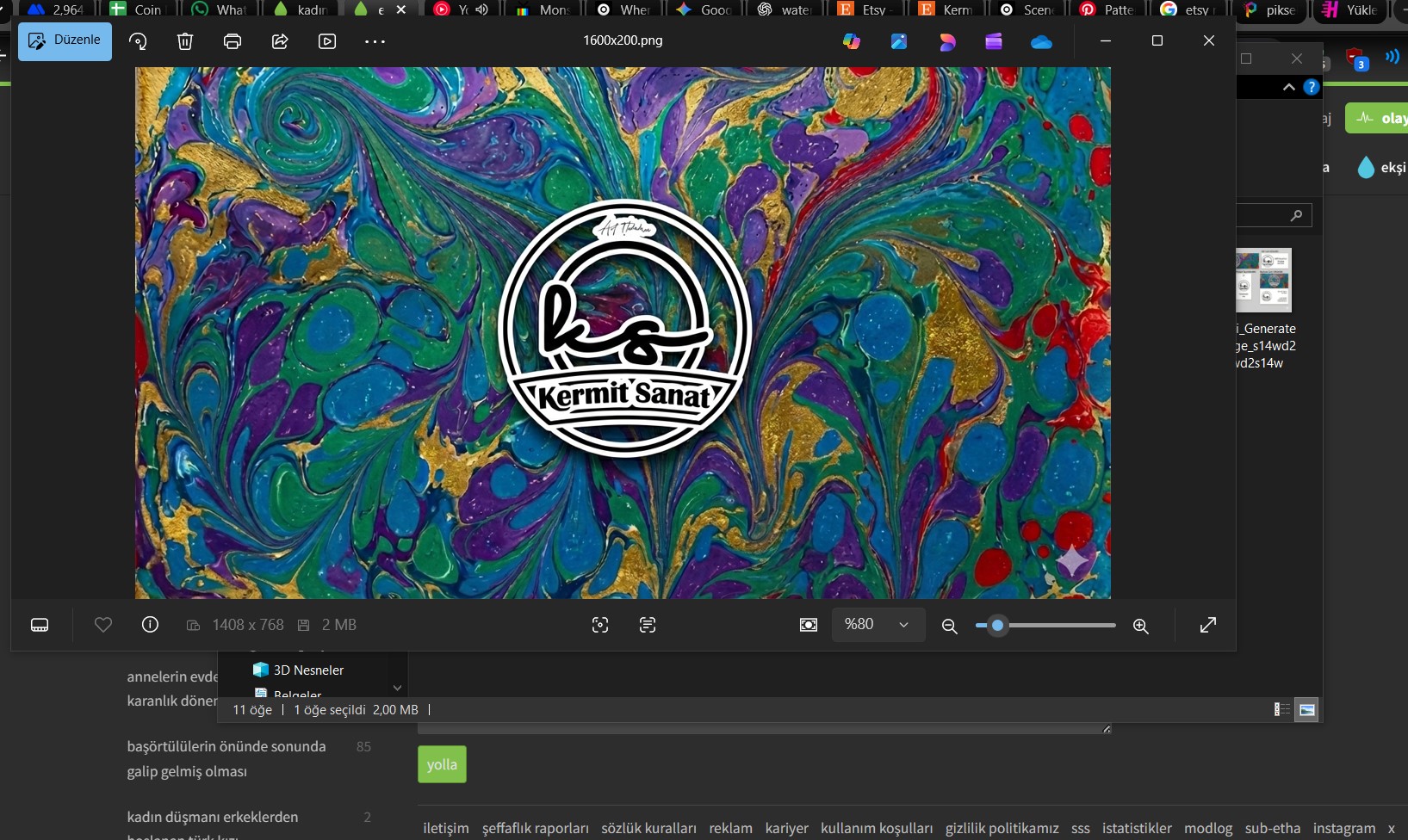1408x840 pixels.
Task: Switch to the Coin browser tab
Action: pos(138,9)
